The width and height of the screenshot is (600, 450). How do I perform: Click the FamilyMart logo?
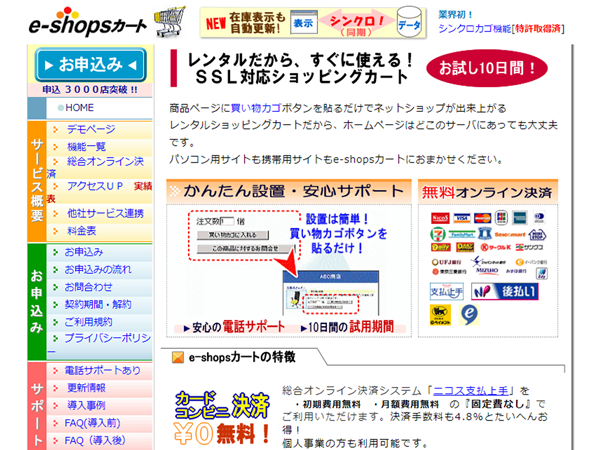click(x=461, y=234)
